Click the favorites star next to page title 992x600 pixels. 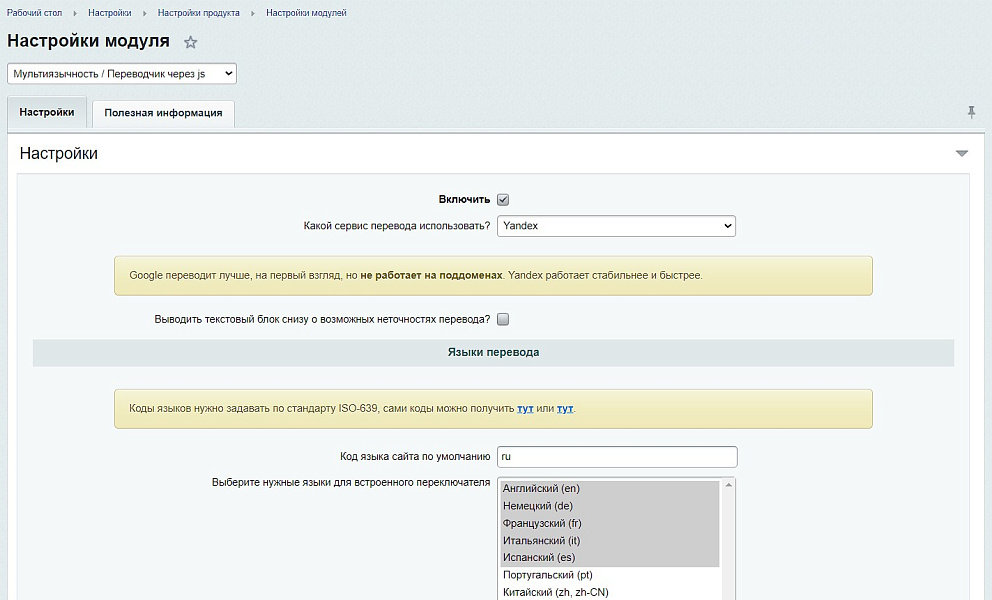[191, 42]
